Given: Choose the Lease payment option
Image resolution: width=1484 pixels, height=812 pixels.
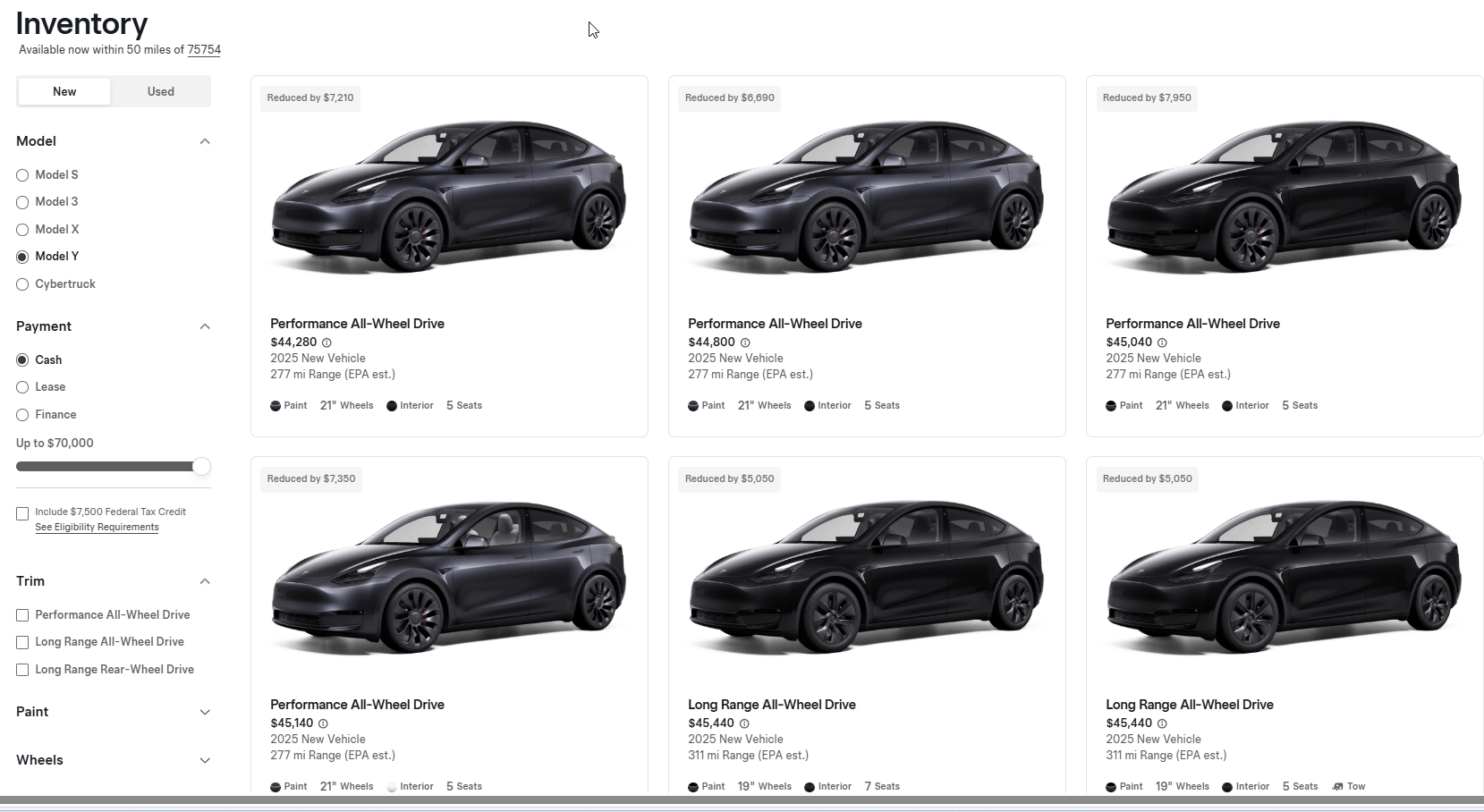Looking at the screenshot, I should (x=22, y=387).
